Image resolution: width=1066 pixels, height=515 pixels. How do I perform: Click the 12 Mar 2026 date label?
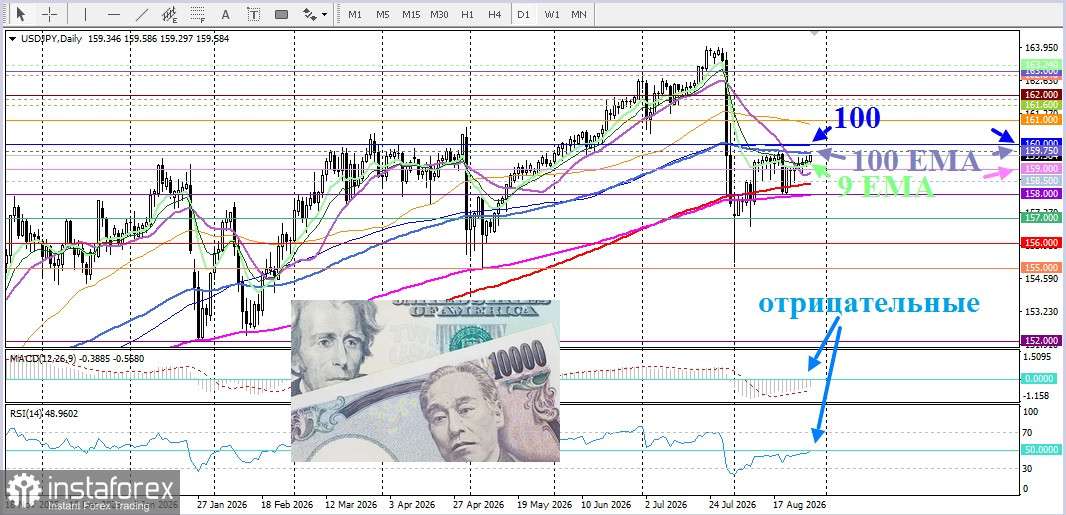pyautogui.click(x=351, y=505)
